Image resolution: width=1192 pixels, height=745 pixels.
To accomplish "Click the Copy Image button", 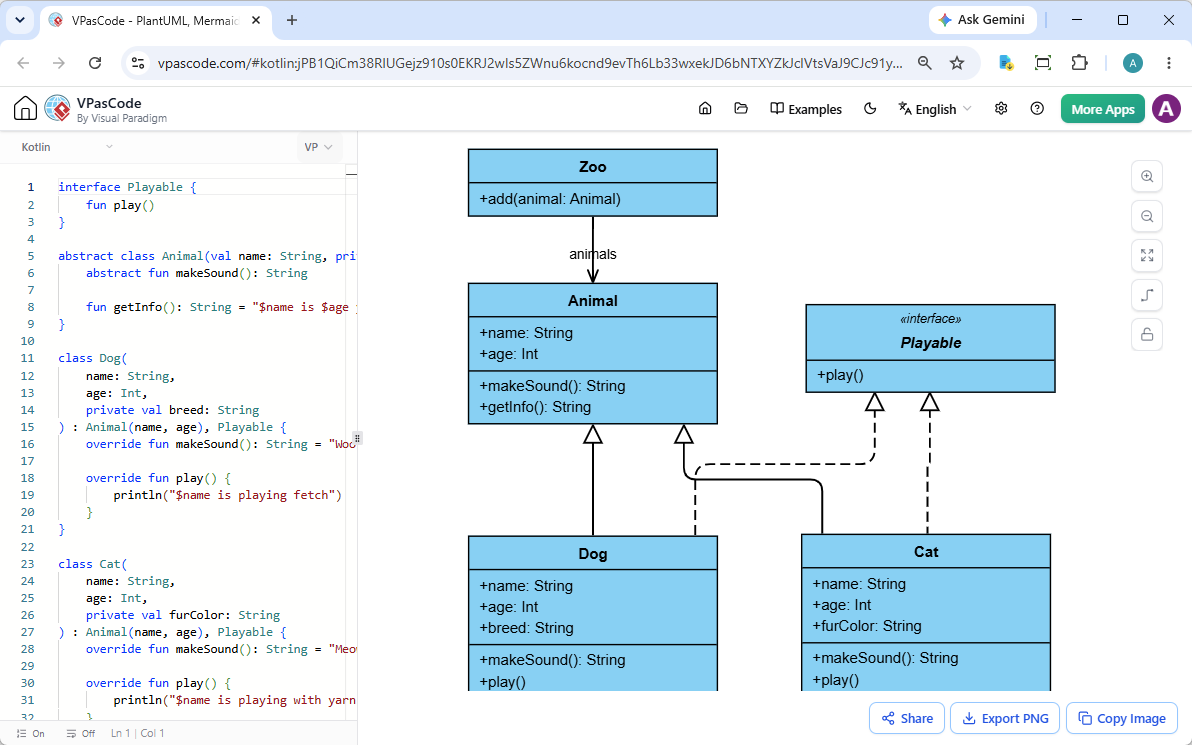I will [x=1122, y=718].
